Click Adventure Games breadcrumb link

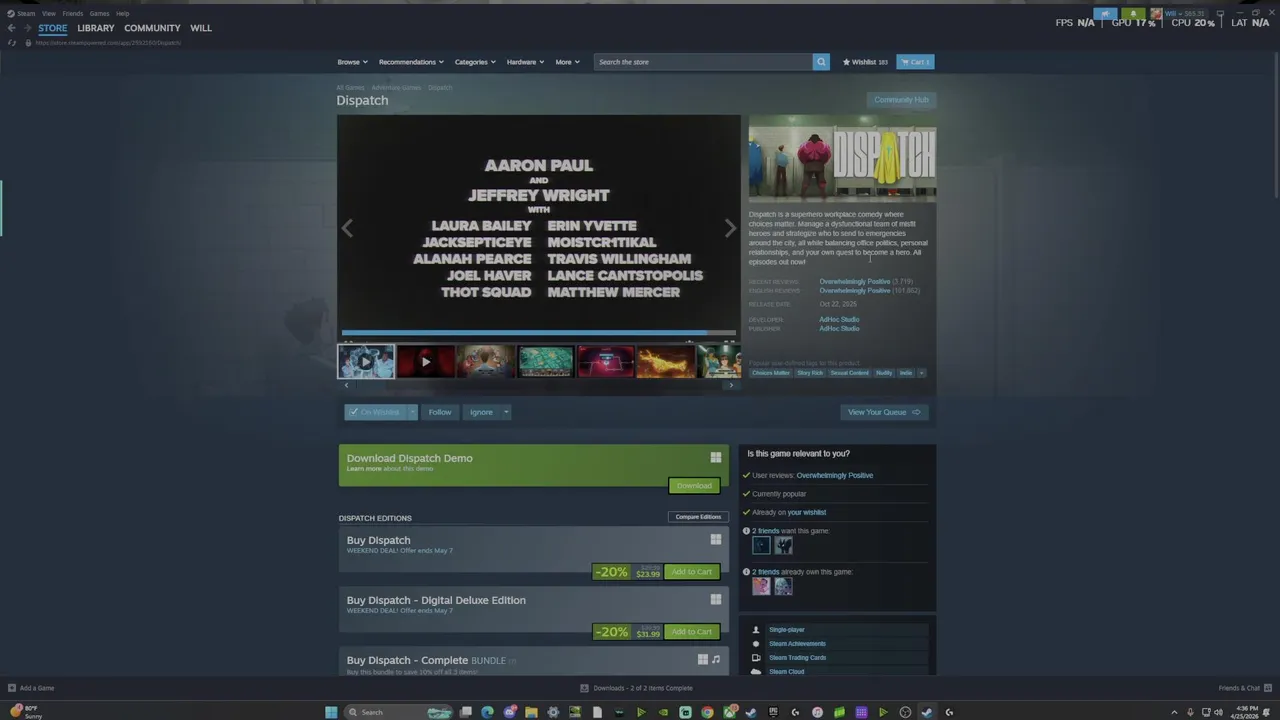coord(396,88)
